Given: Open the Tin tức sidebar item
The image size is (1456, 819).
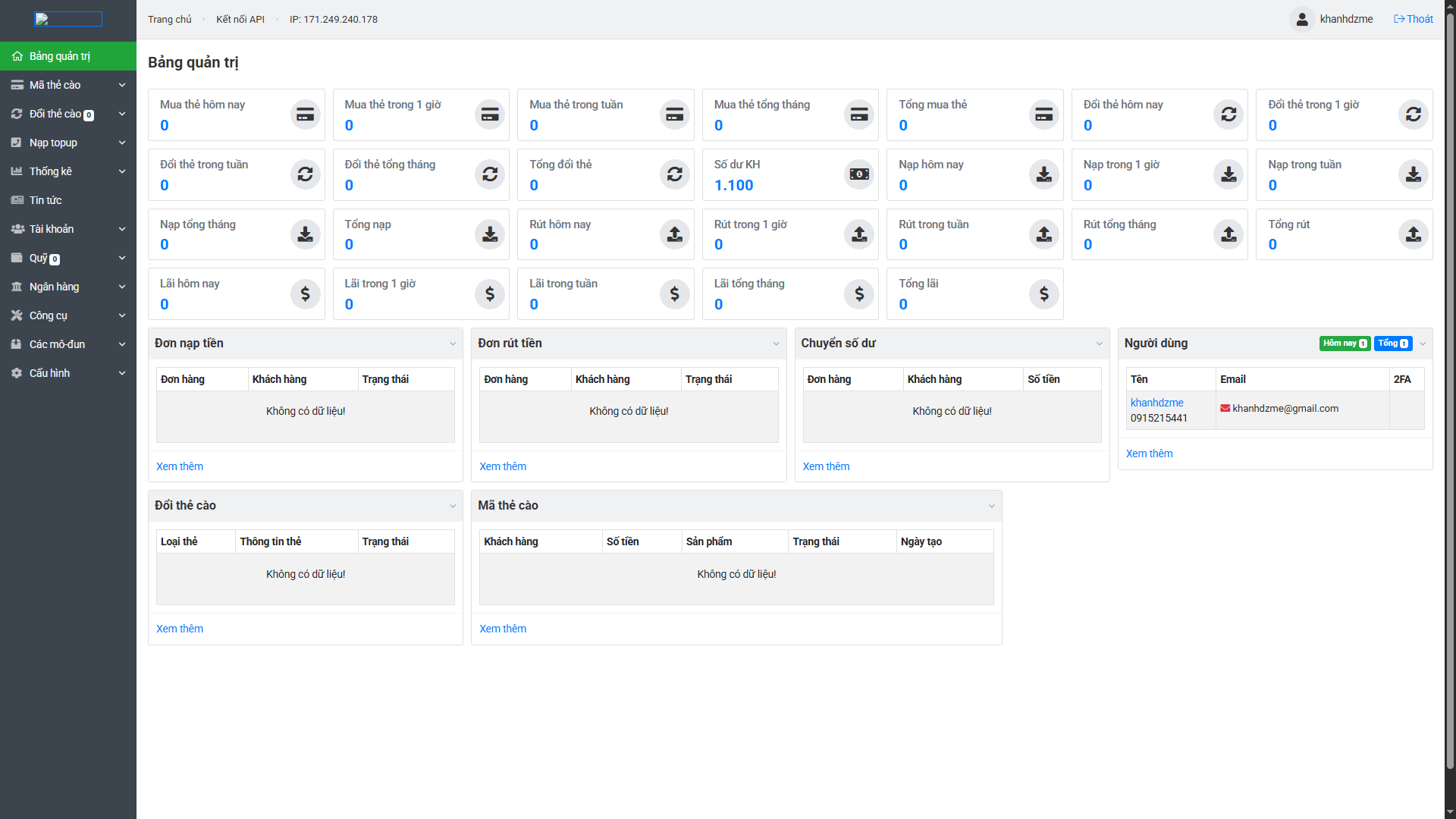Looking at the screenshot, I should coord(45,200).
